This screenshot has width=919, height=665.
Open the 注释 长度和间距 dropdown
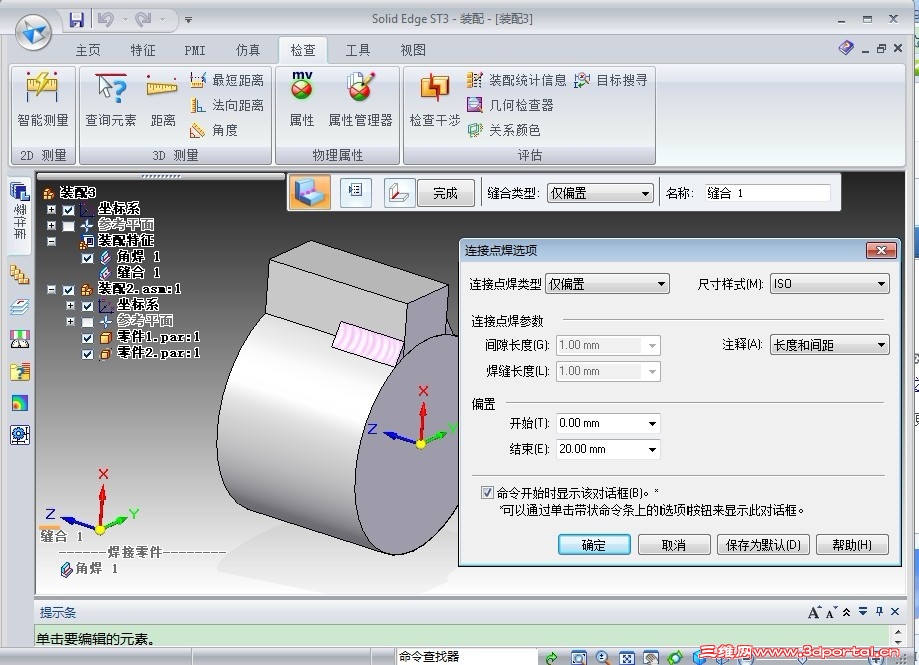coord(829,345)
